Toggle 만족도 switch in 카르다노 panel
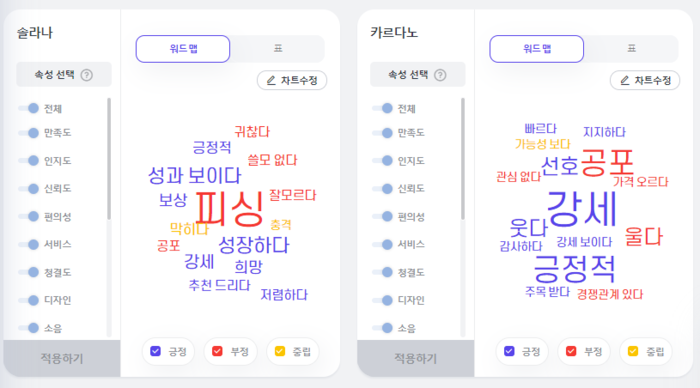Viewport: 700px width, 388px height. (x=383, y=133)
